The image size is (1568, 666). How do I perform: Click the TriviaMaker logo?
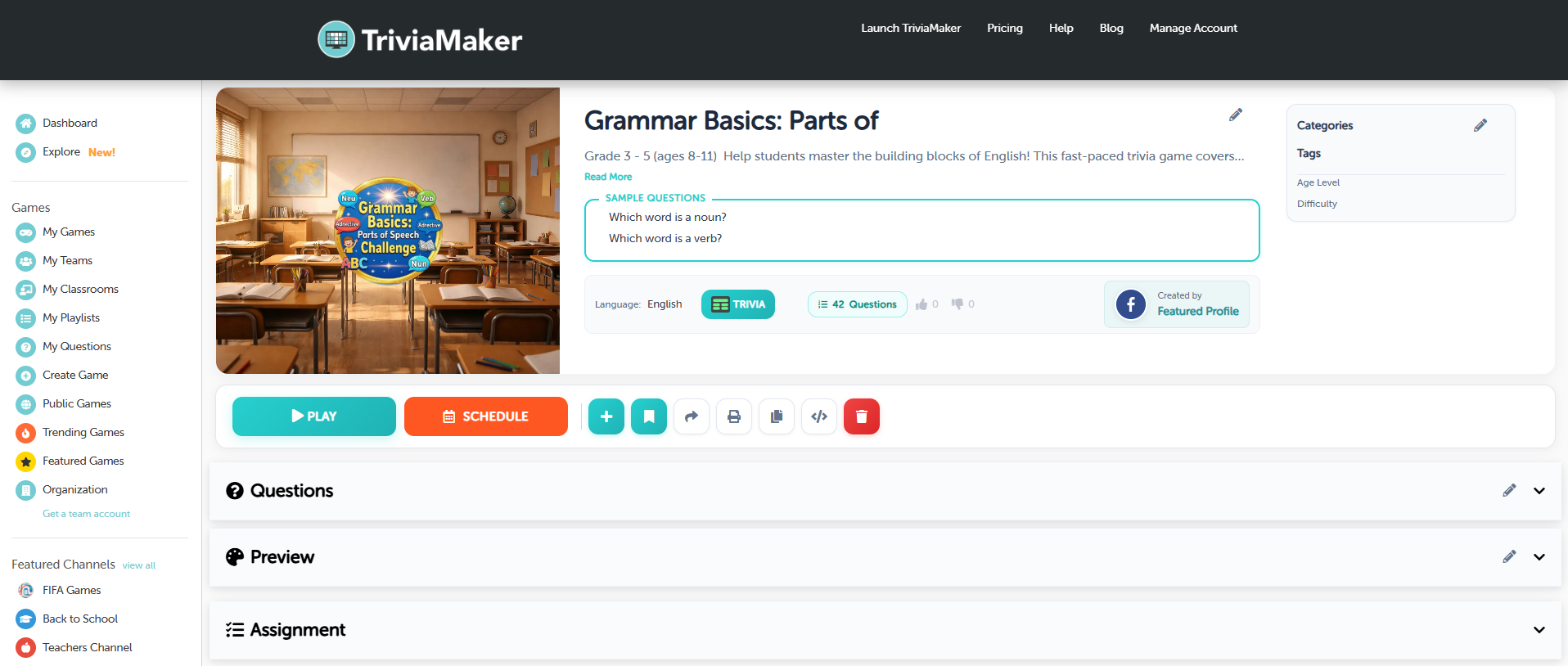pos(420,39)
